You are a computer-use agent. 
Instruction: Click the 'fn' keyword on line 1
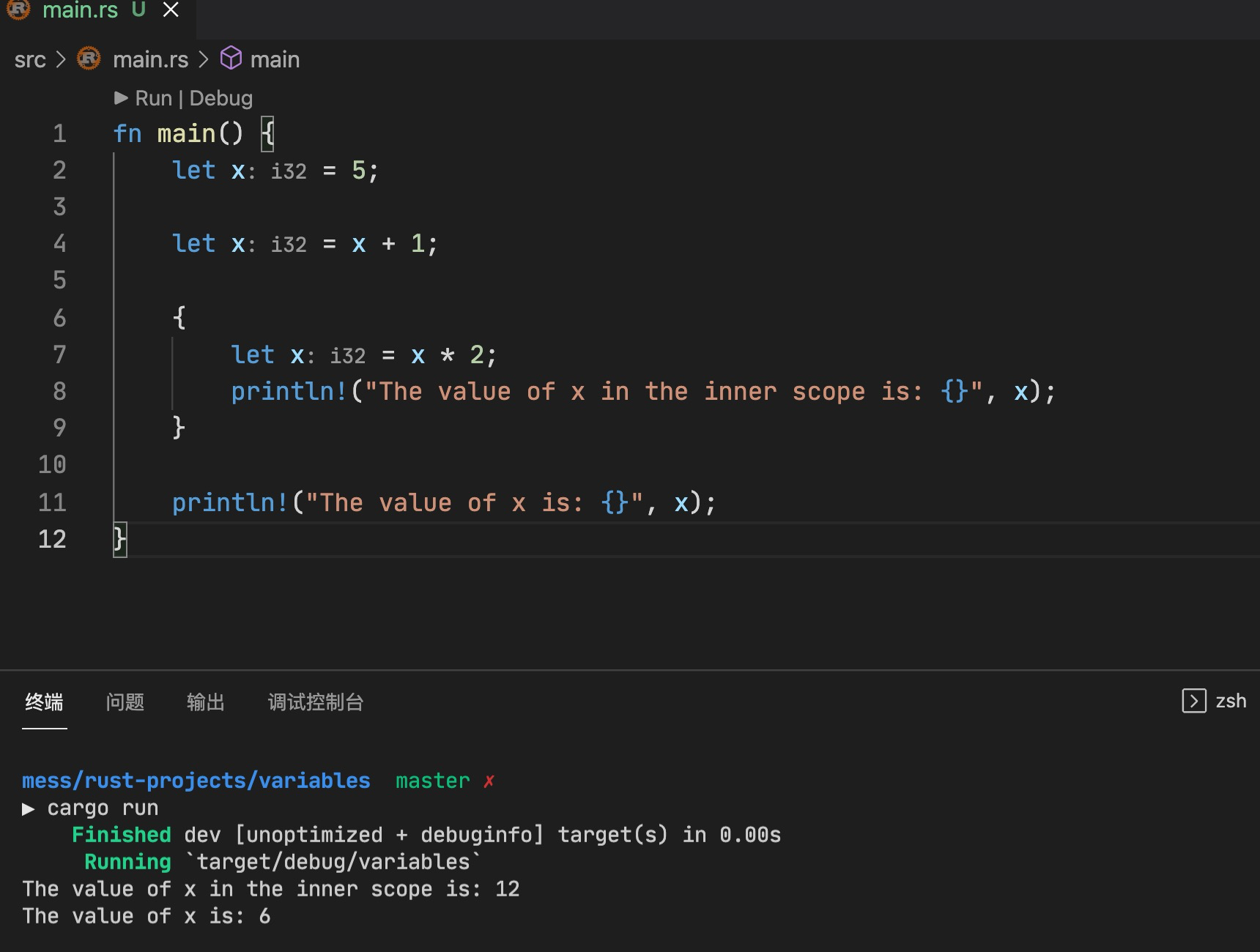tap(127, 133)
